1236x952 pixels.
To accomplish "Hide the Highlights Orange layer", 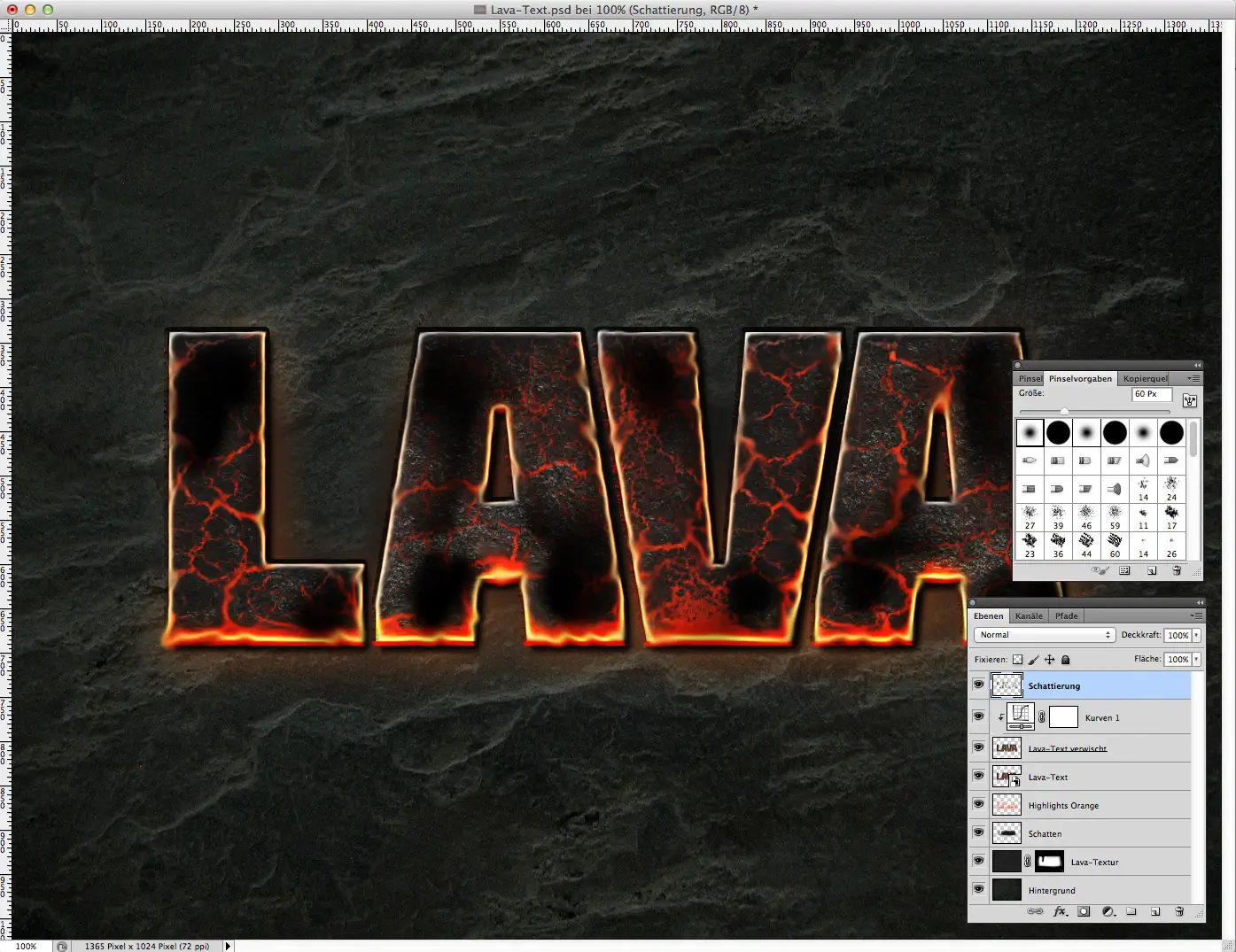I will [x=978, y=805].
